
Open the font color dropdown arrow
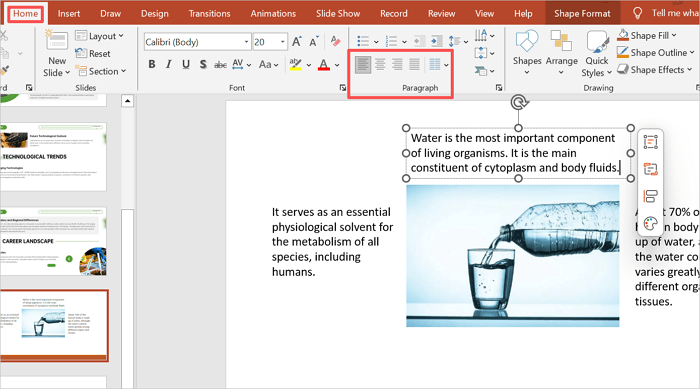click(337, 65)
